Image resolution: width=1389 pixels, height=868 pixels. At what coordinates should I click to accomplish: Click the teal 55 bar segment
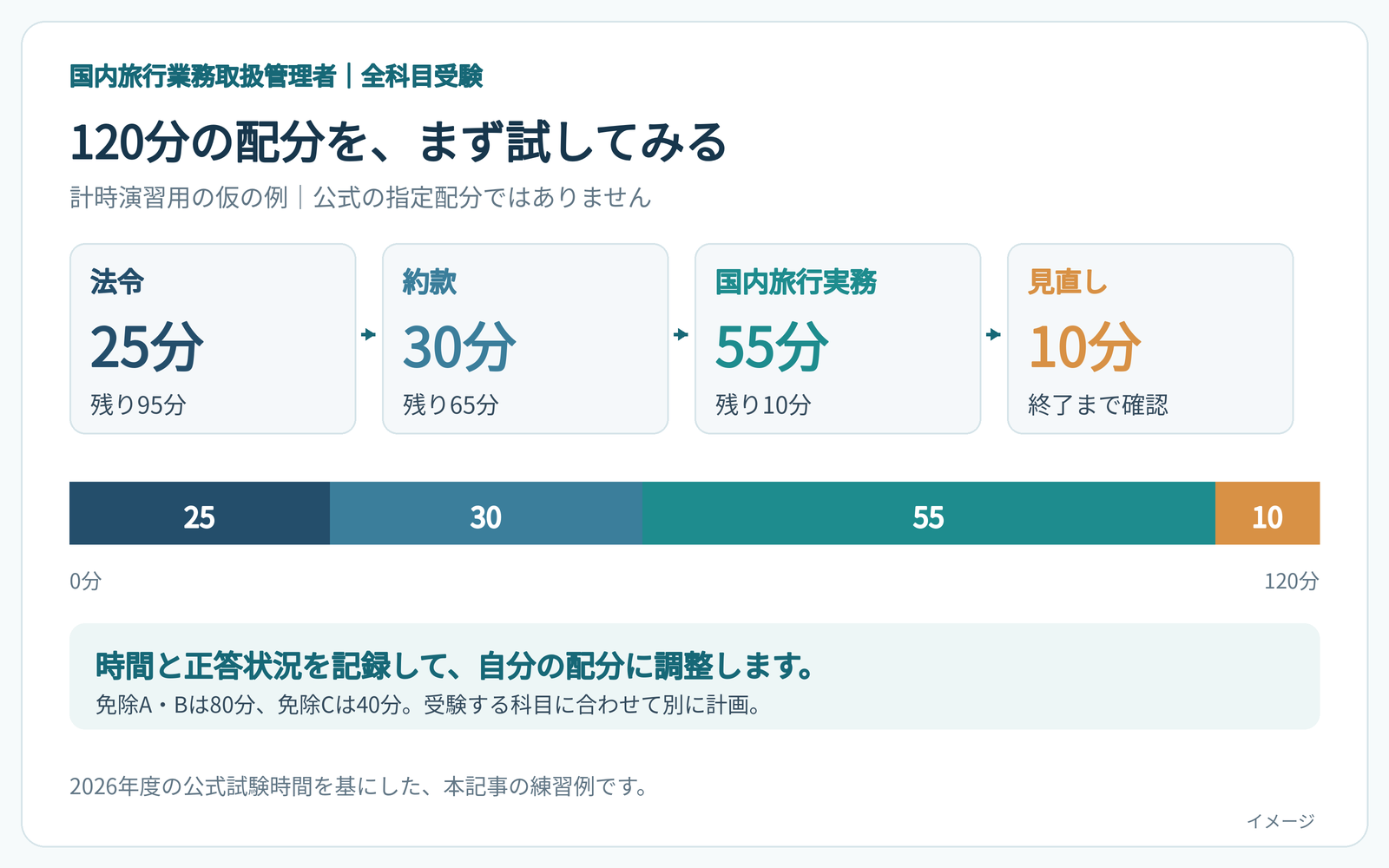coord(929,513)
